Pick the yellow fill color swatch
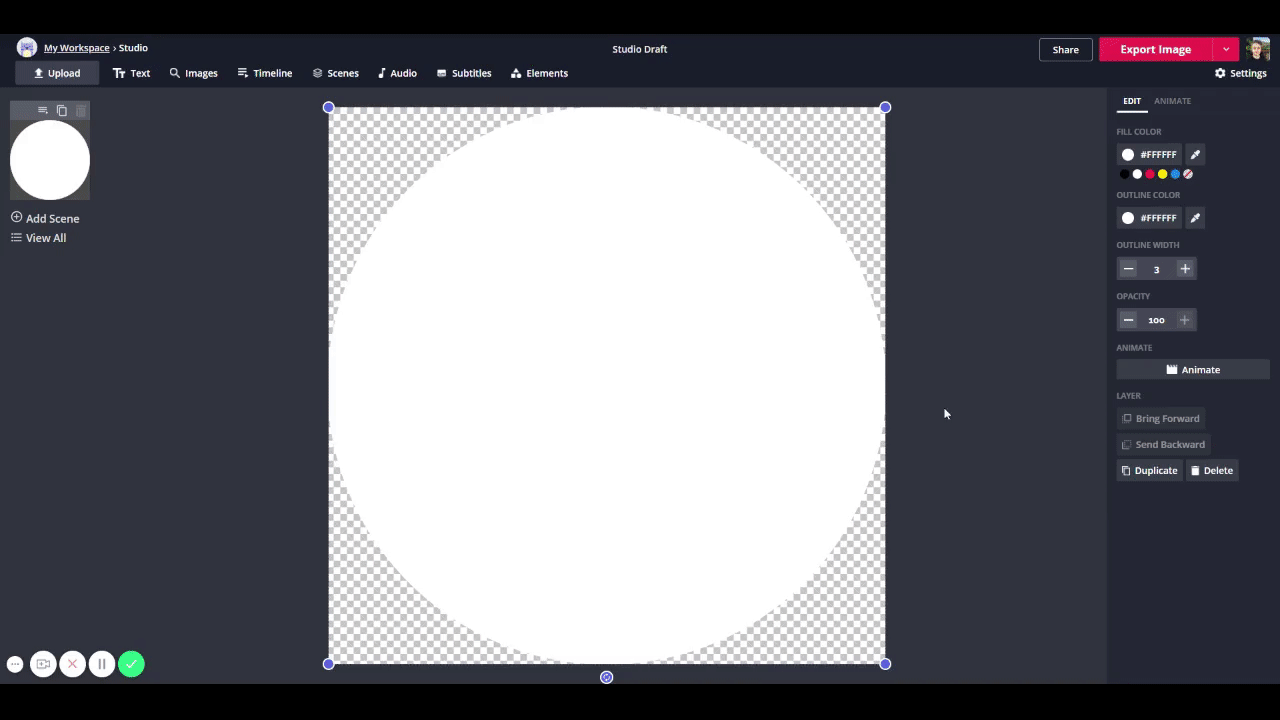The height and width of the screenshot is (720, 1280). pyautogui.click(x=1162, y=174)
